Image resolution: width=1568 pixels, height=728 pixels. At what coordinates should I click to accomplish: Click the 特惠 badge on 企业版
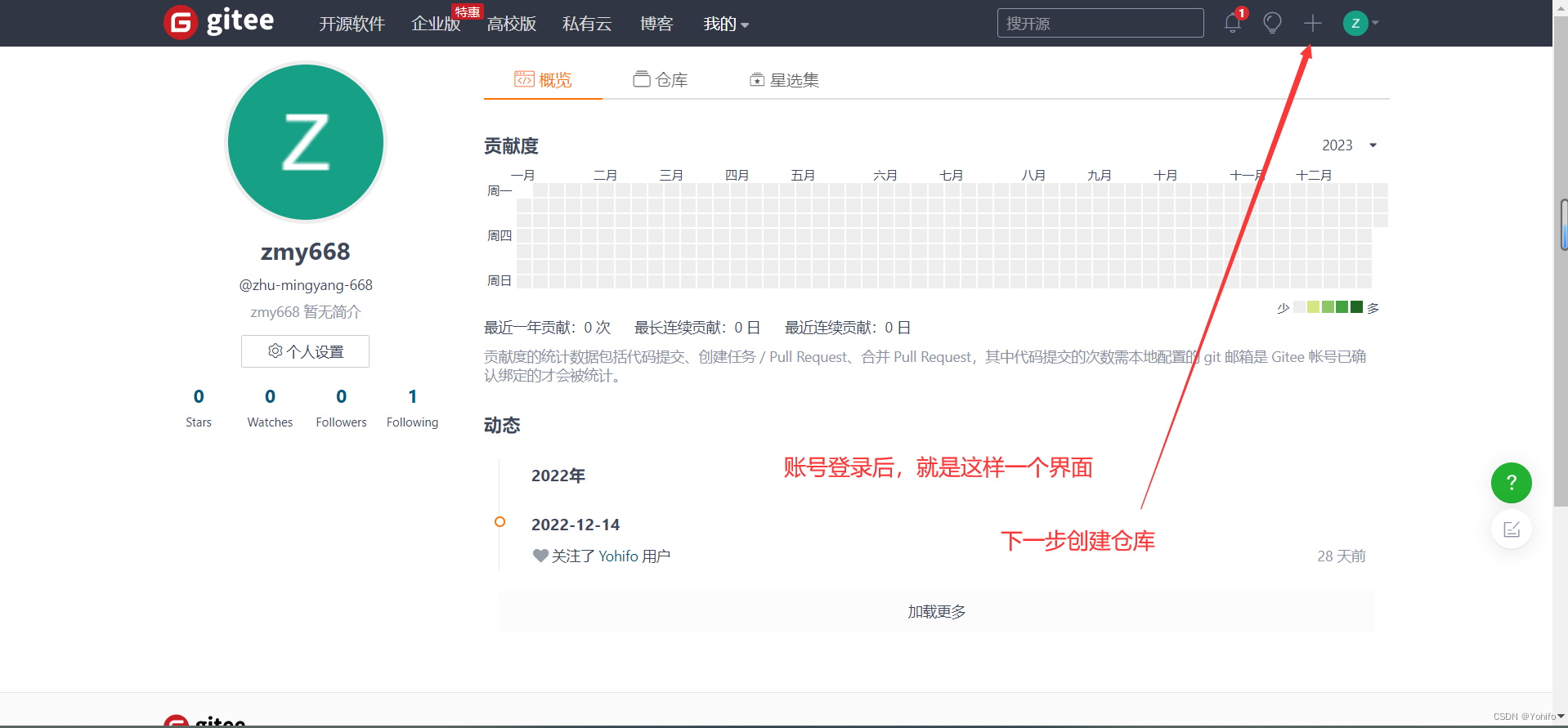tap(468, 11)
